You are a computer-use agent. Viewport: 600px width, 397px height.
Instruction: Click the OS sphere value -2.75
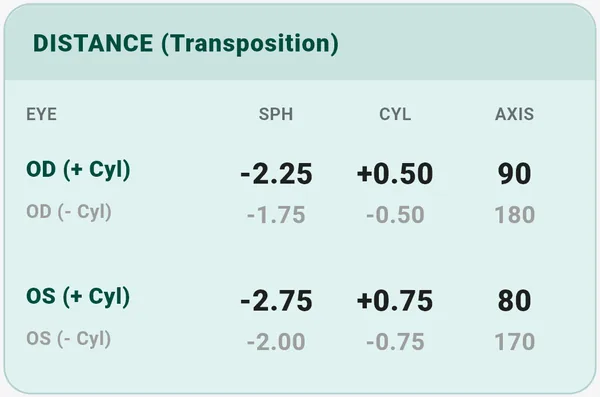pyautogui.click(x=276, y=301)
